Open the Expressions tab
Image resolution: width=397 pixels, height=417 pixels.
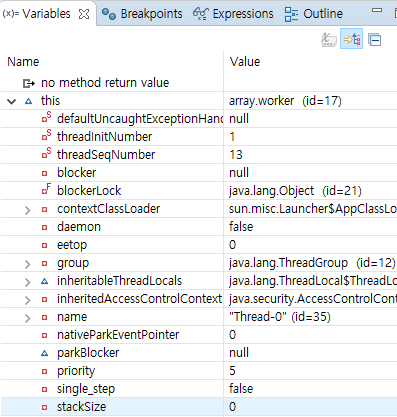tap(233, 14)
